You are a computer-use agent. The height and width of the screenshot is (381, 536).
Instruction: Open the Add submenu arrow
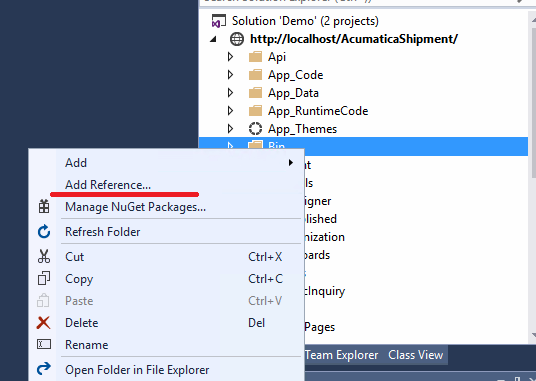291,163
